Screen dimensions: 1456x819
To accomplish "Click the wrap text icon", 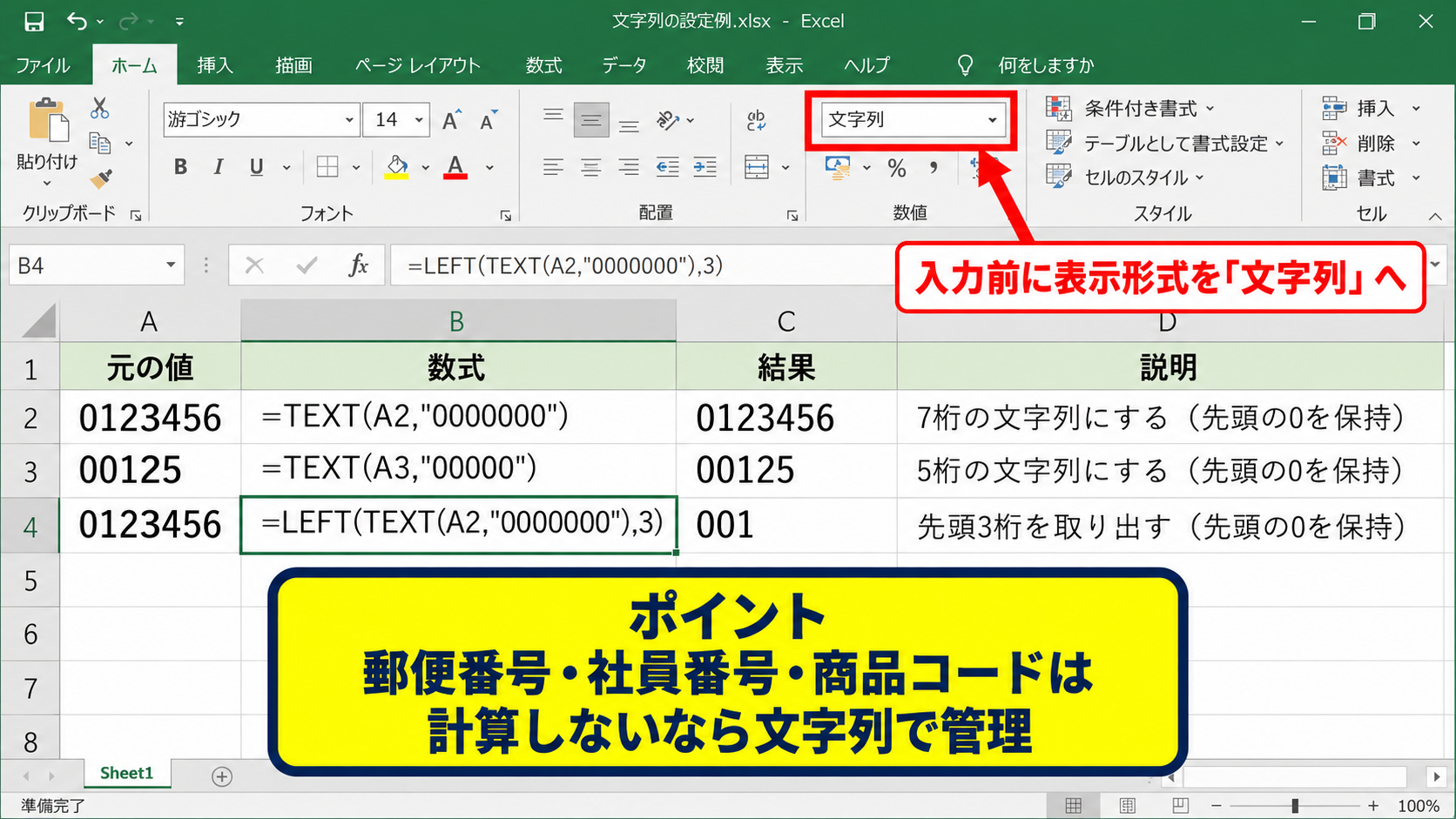I will pyautogui.click(x=757, y=120).
